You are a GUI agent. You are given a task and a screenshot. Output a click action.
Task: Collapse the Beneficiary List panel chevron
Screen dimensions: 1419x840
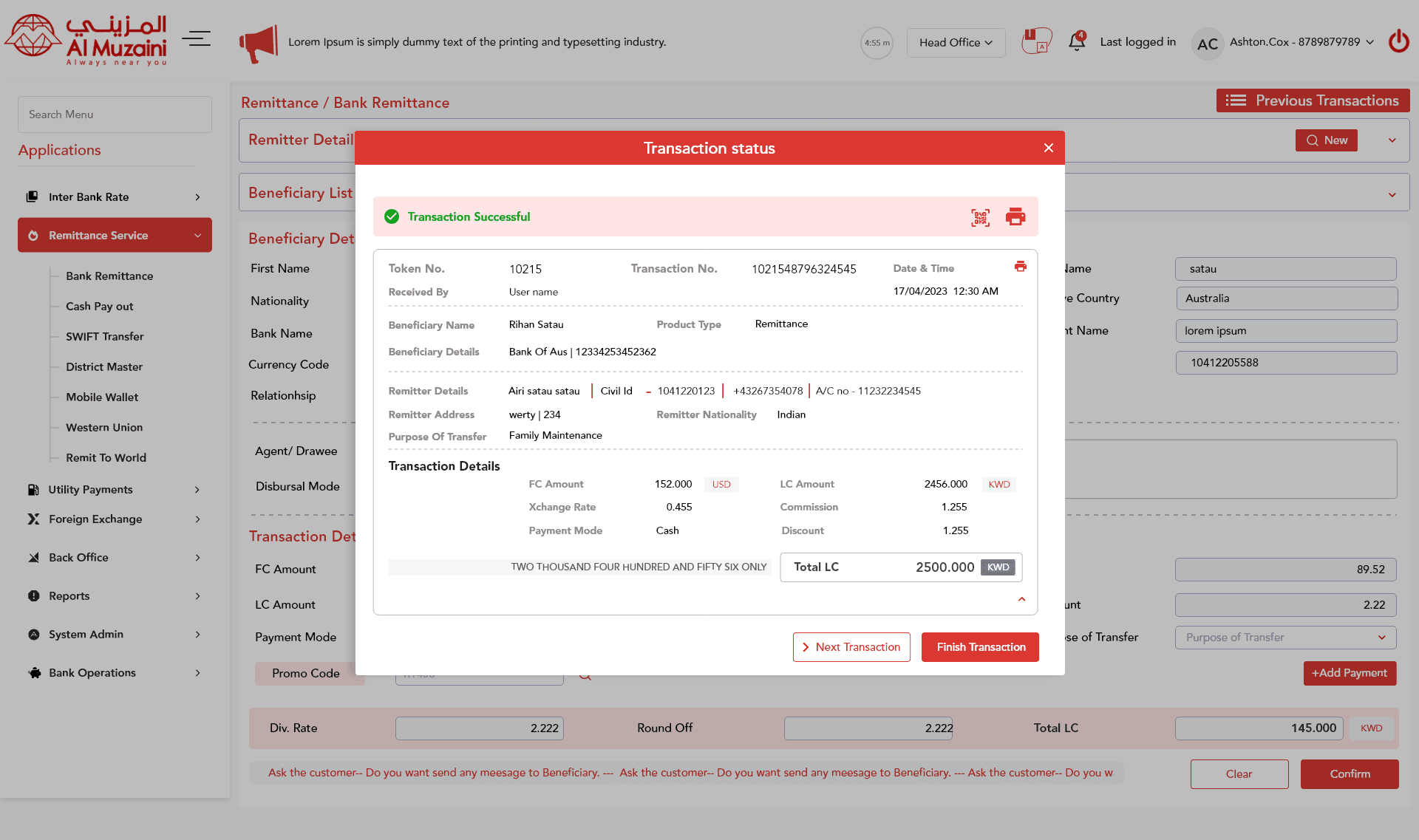[x=1392, y=195]
